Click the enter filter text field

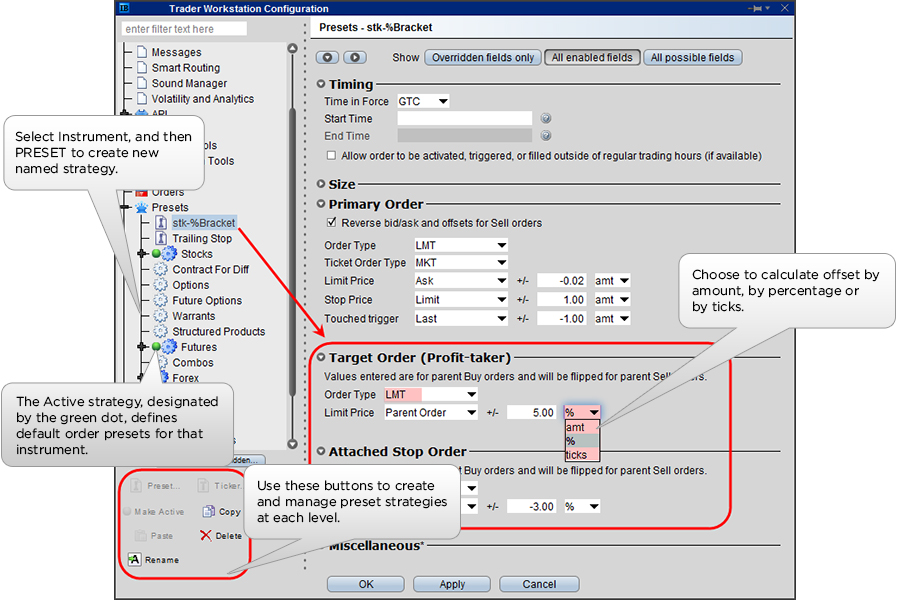185,28
